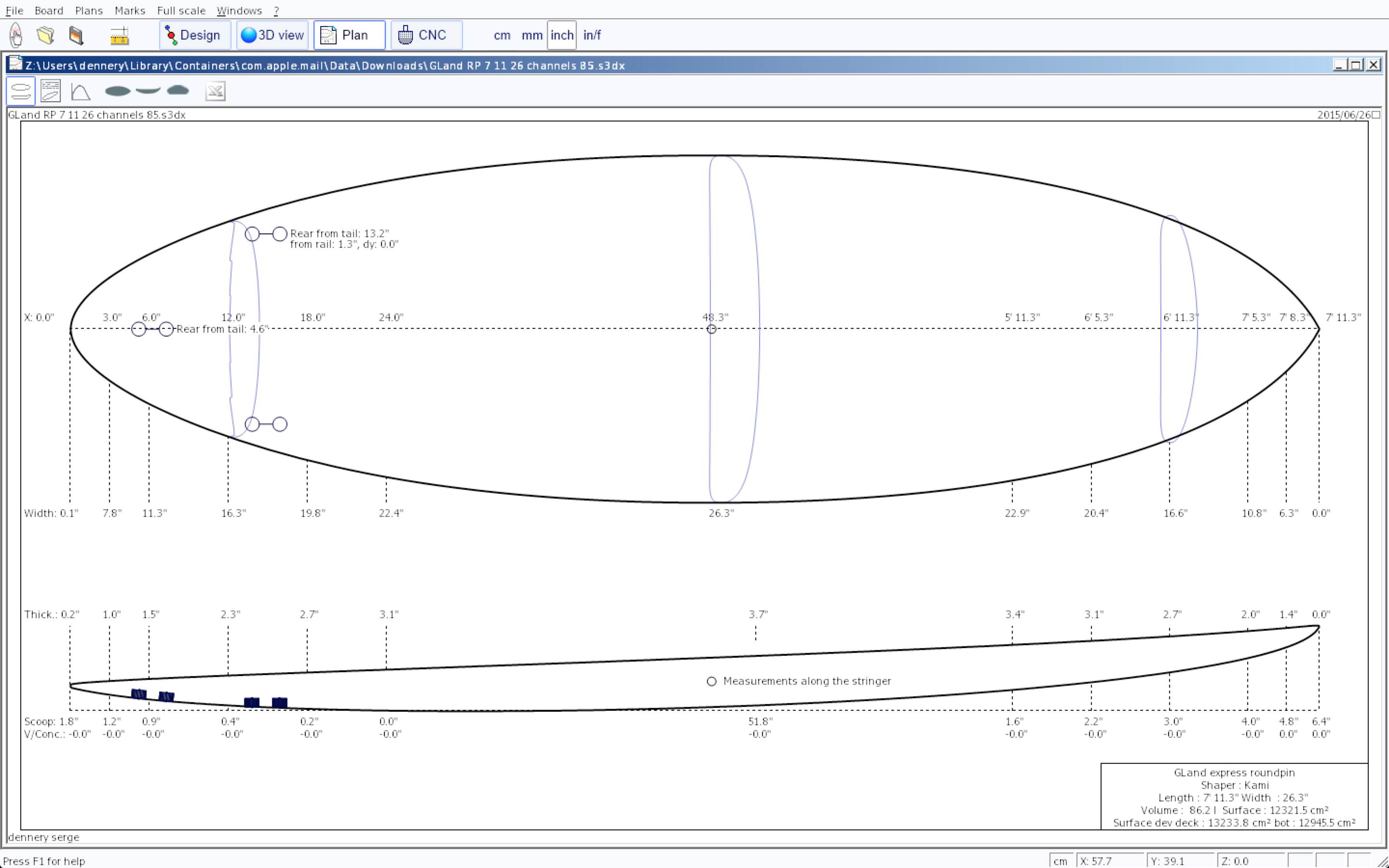Switch units to cm
The width and height of the screenshot is (1389, 868).
pos(502,35)
